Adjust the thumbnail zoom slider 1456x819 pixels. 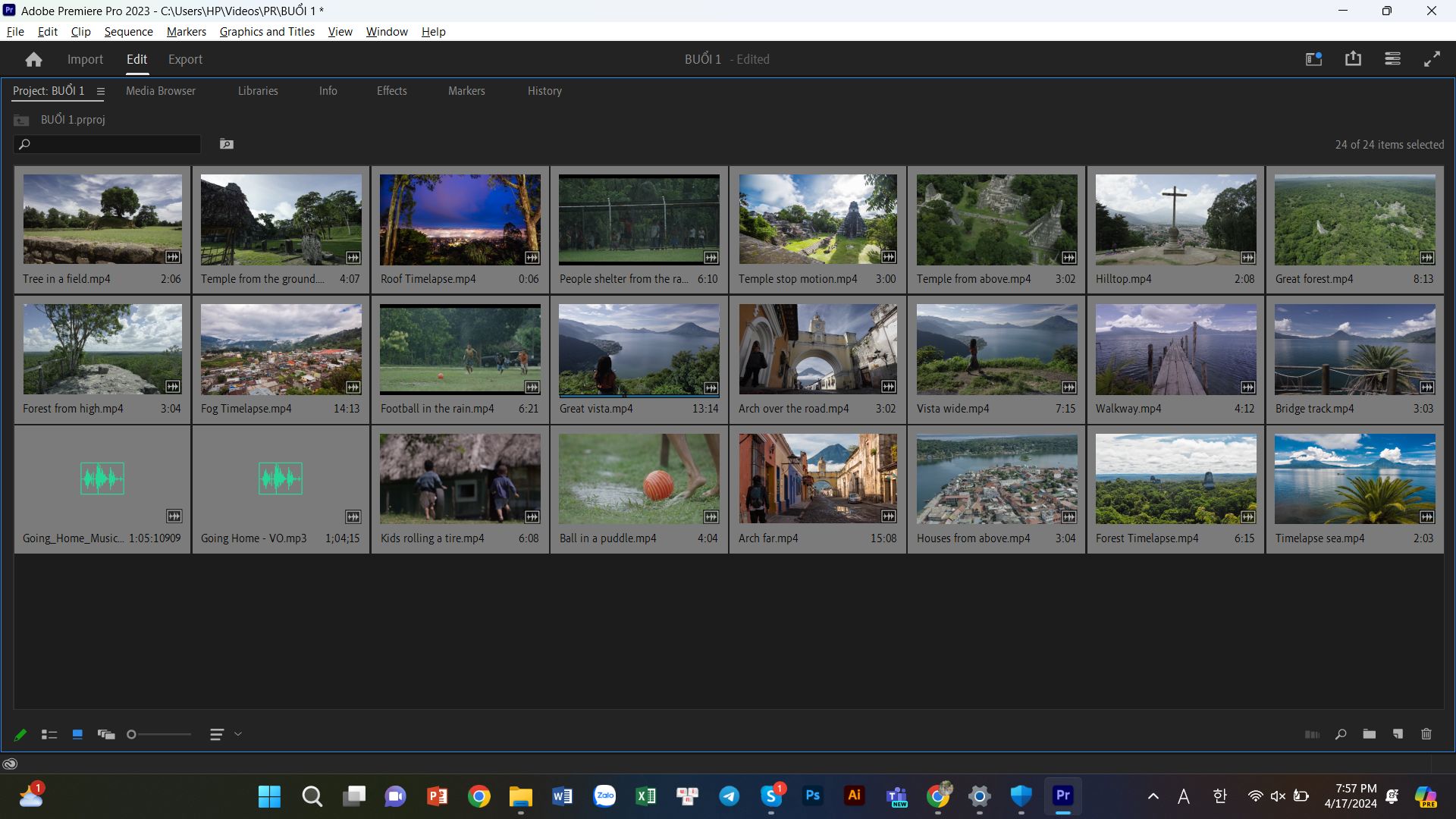click(159, 734)
